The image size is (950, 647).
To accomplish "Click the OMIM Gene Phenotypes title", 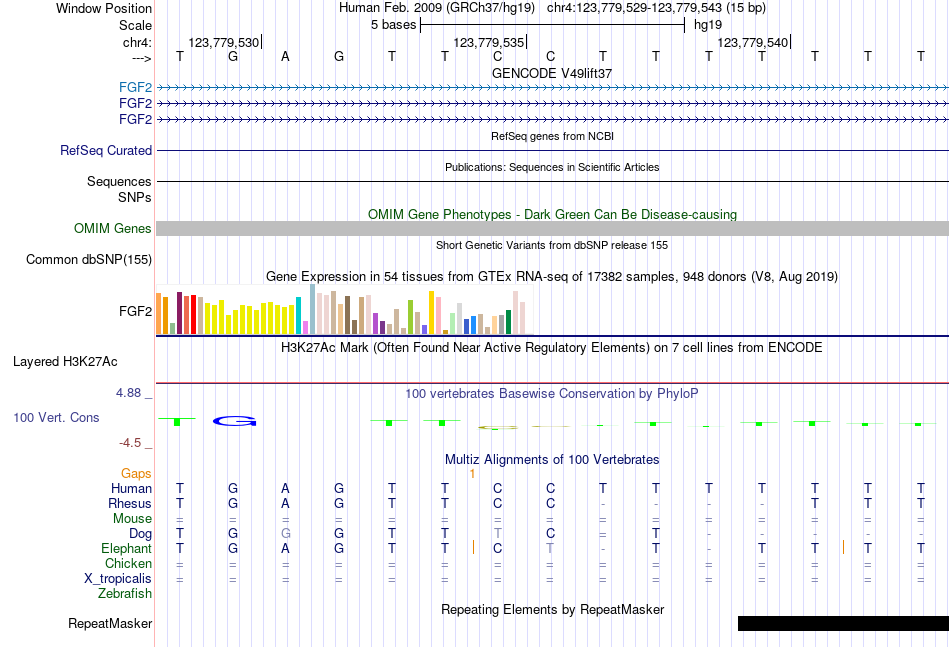I will click(552, 214).
